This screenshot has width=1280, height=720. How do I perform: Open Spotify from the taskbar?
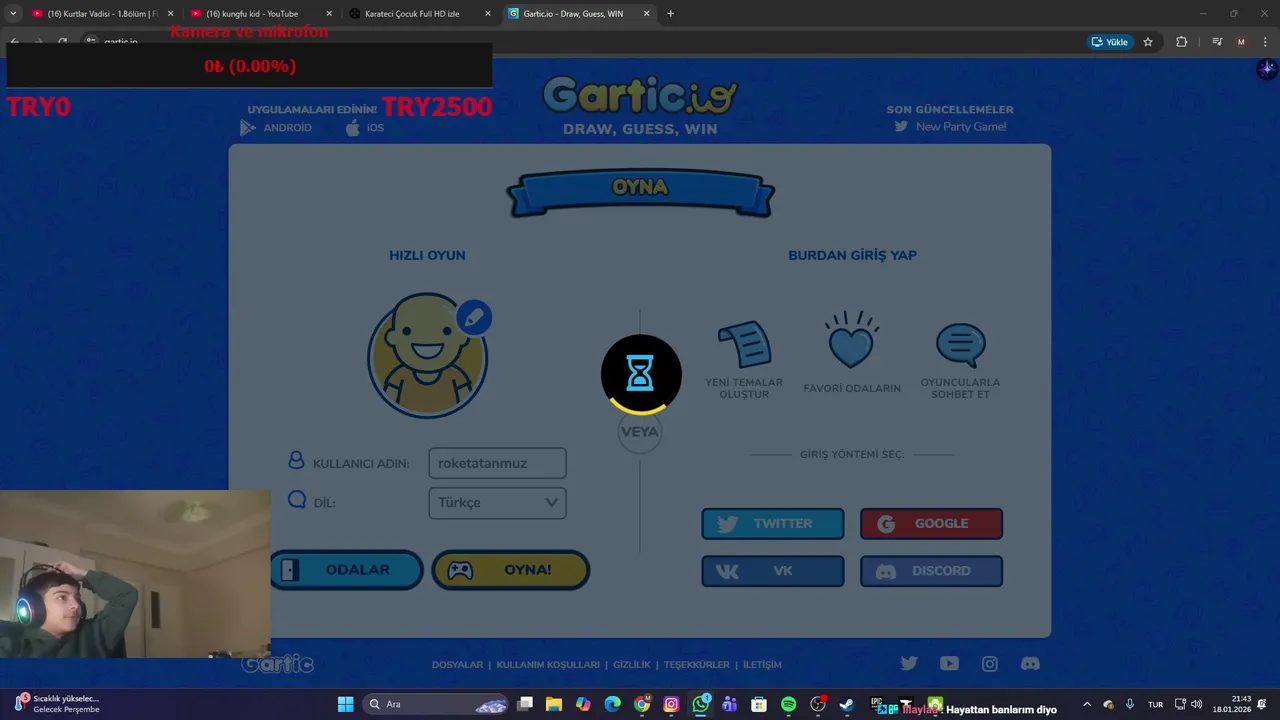point(788,705)
